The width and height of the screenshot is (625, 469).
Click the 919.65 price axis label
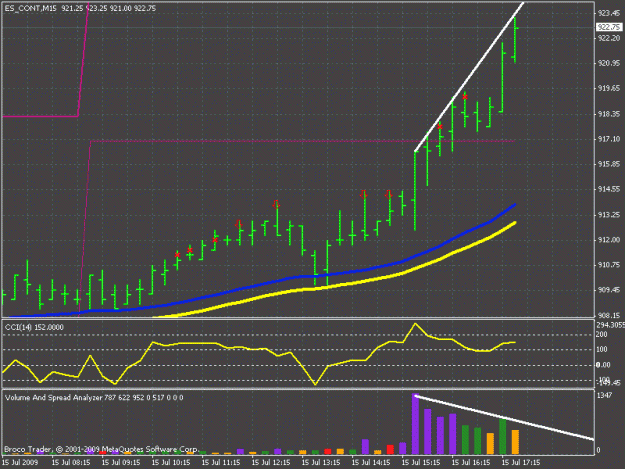[x=609, y=88]
